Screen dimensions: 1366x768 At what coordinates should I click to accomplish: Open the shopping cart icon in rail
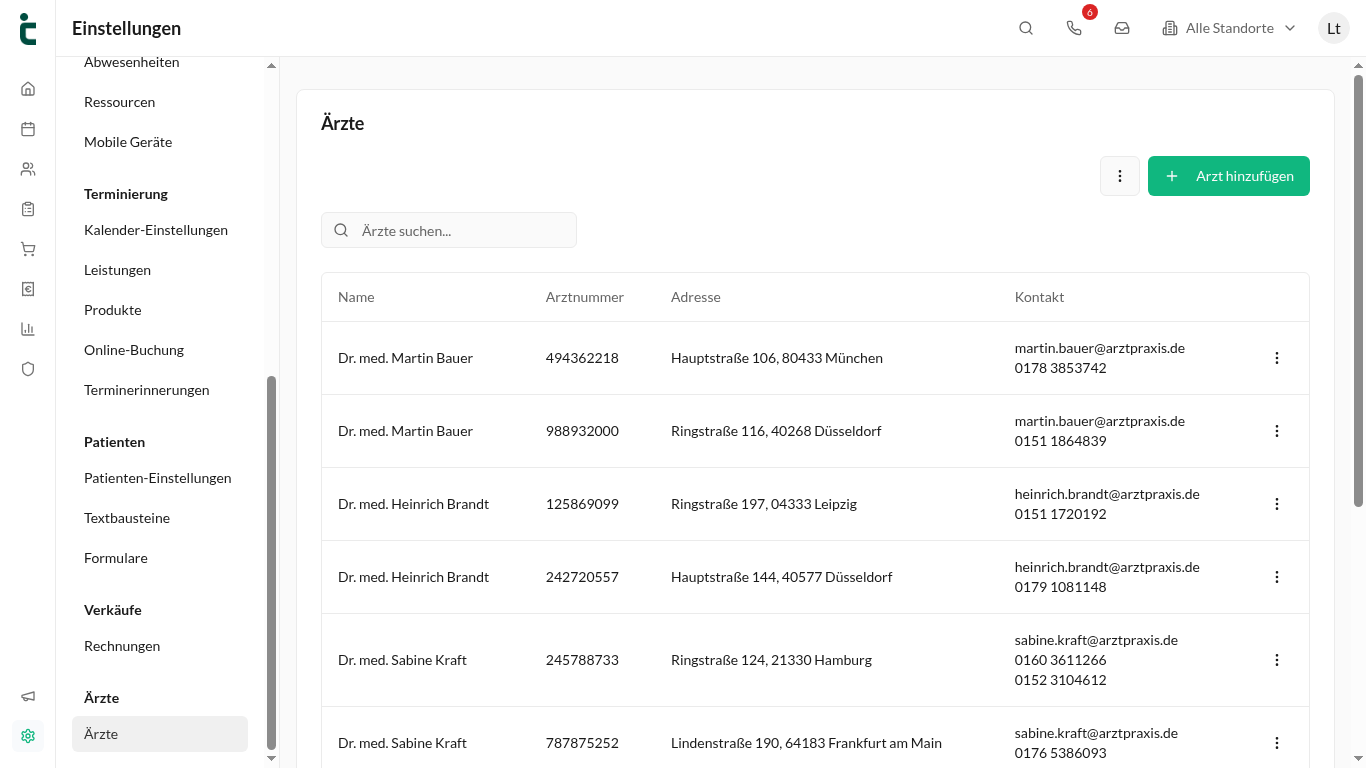tap(28, 249)
